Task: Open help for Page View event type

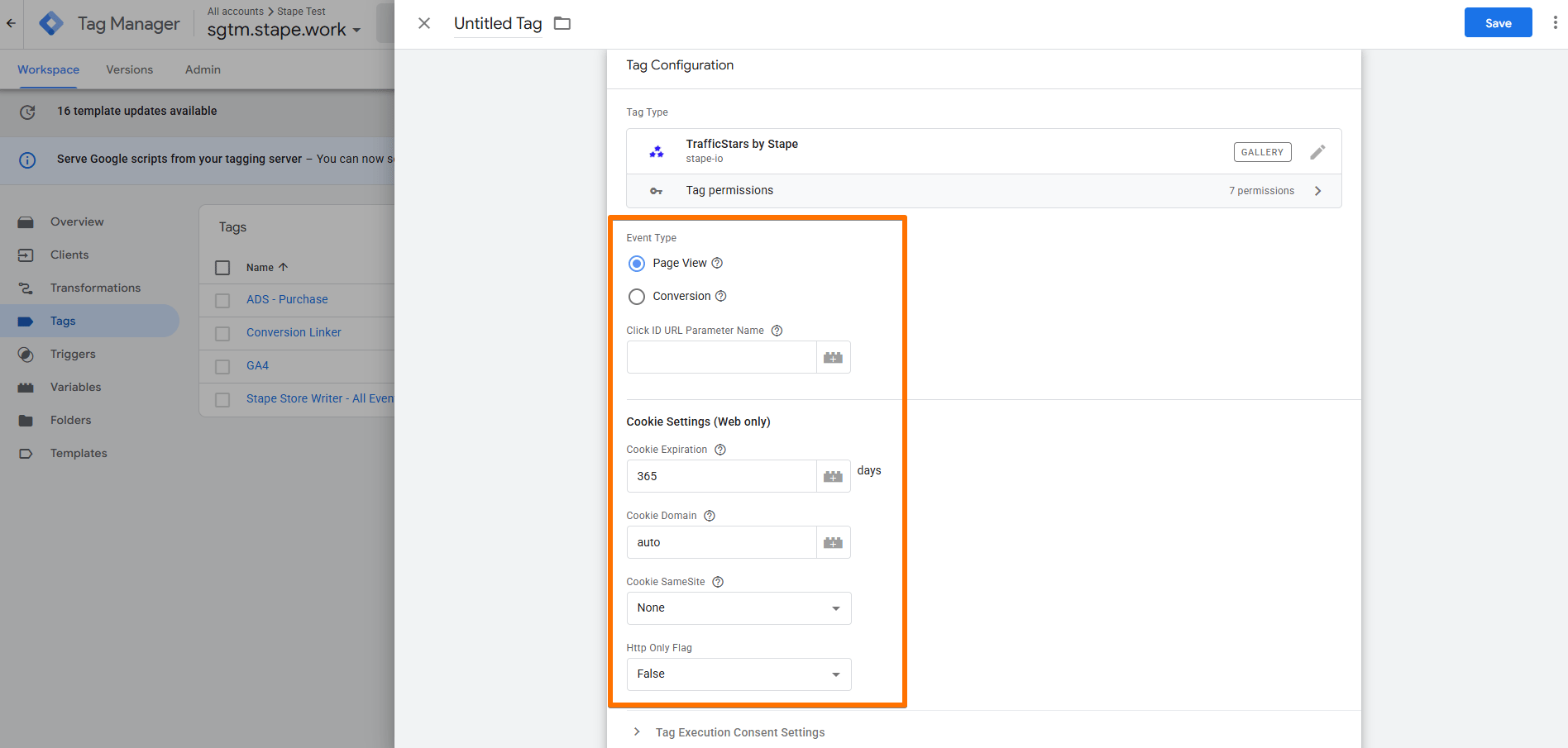Action: [x=717, y=263]
